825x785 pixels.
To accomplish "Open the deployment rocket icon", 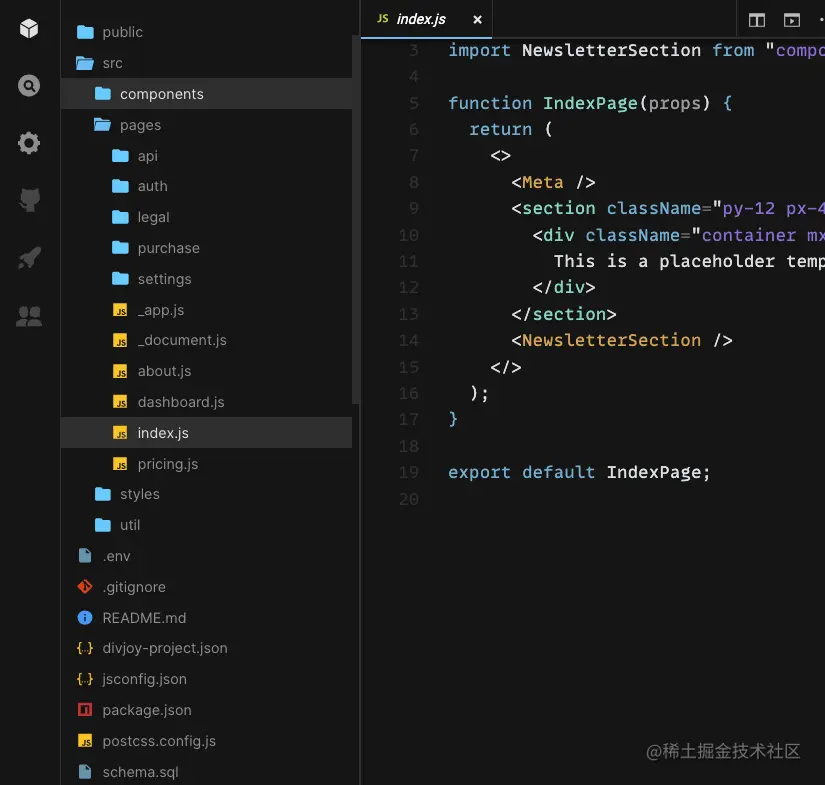I will pos(29,258).
